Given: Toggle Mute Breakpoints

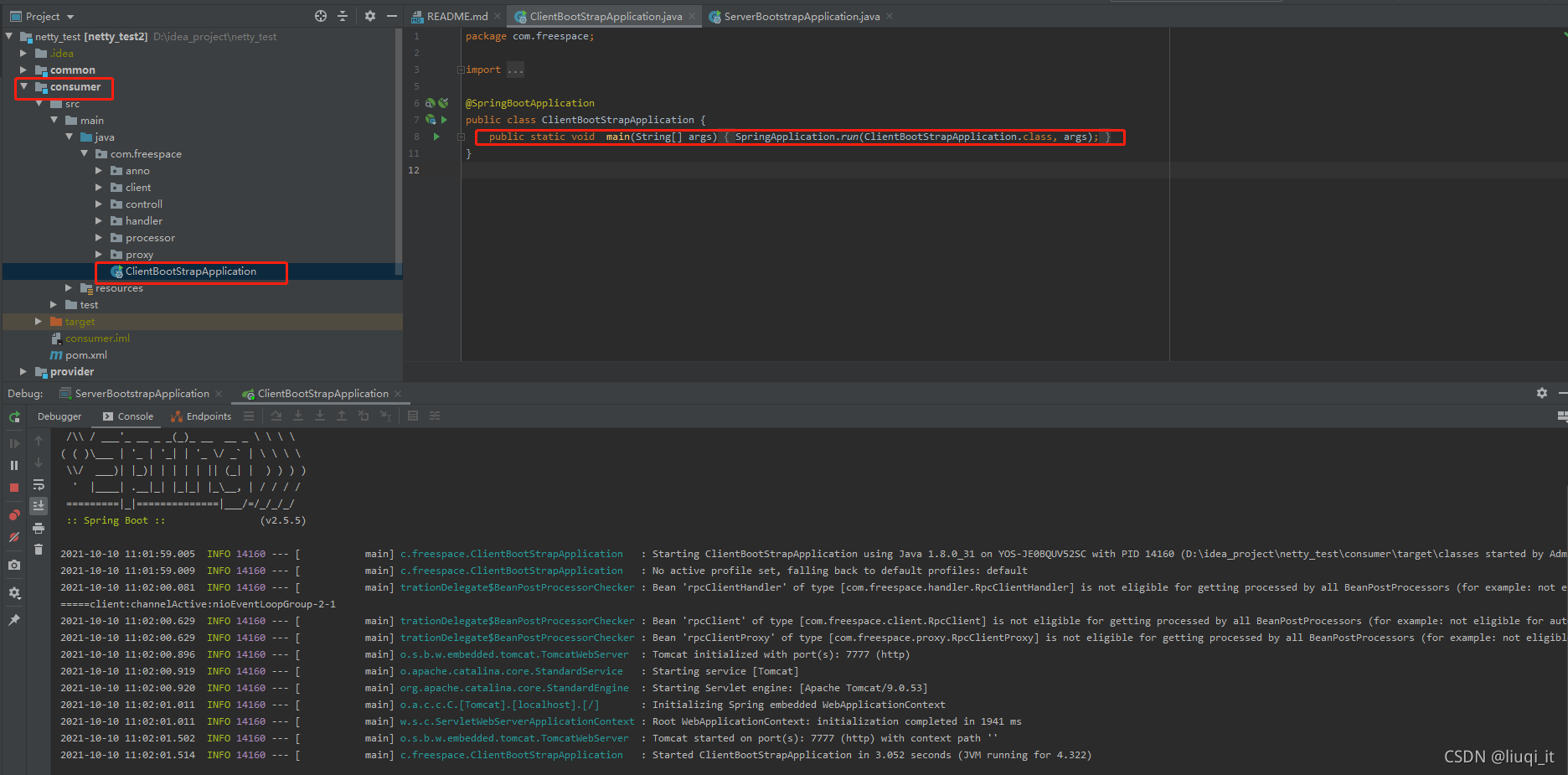Looking at the screenshot, I should click(14, 537).
